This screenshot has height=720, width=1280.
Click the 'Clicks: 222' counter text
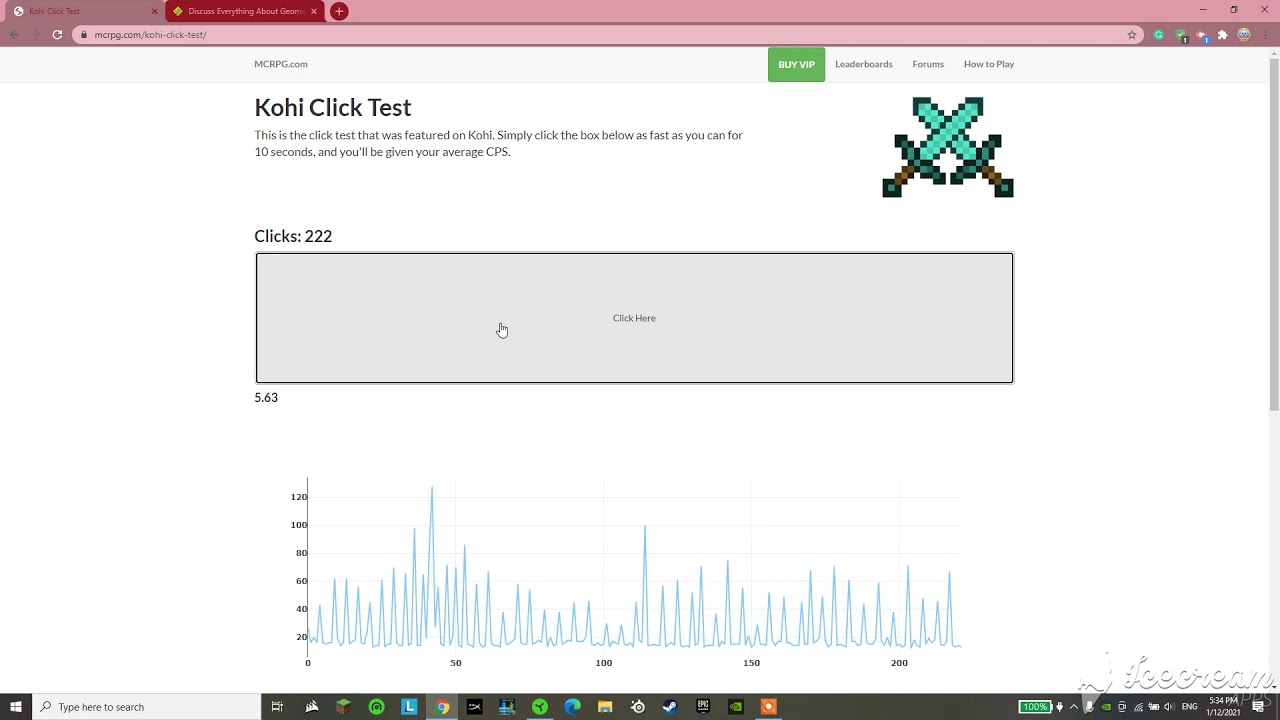(293, 236)
